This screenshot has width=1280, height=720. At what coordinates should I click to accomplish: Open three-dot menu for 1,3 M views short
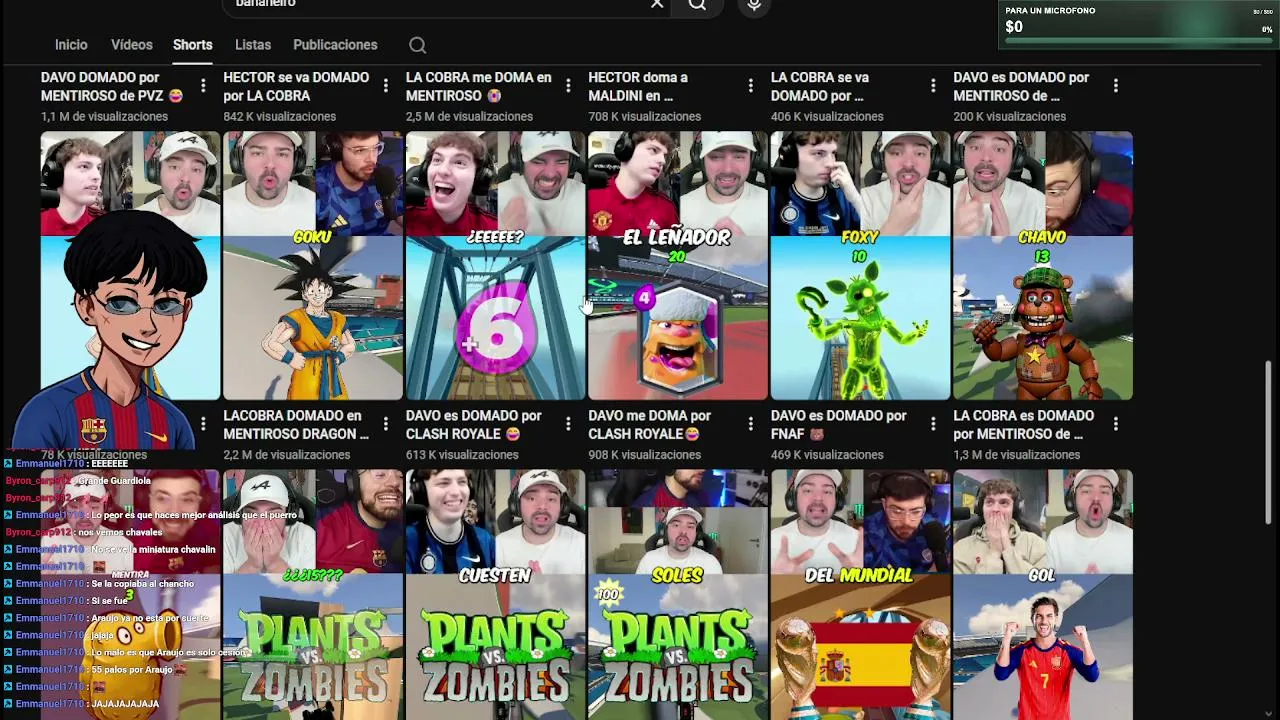[x=1115, y=425]
